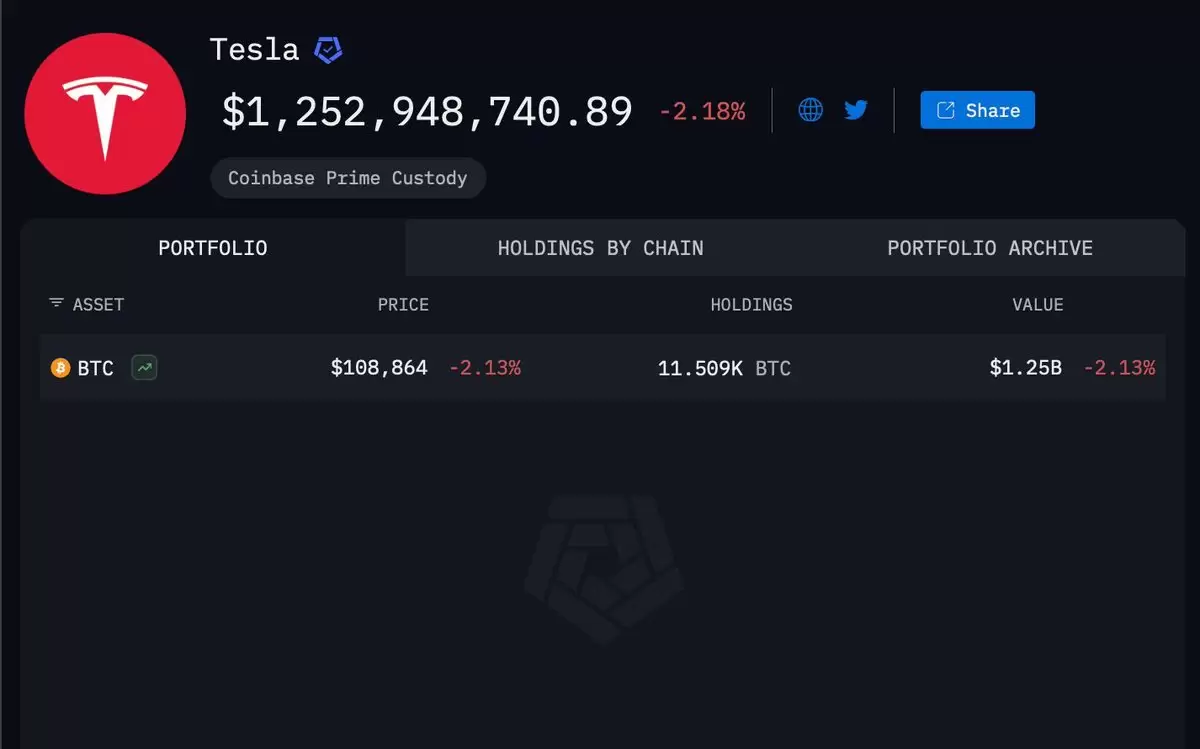Open the HOLDINGS BY CHAIN tab
The image size is (1200, 749).
click(600, 248)
